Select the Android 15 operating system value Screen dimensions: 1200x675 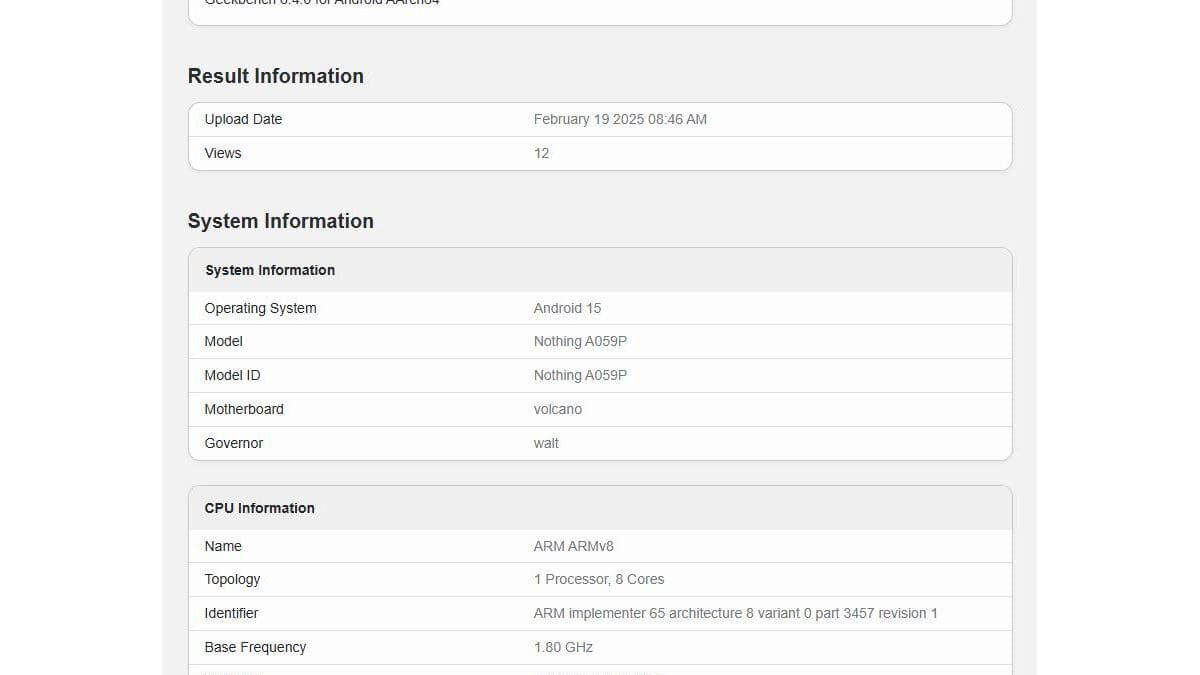point(567,308)
